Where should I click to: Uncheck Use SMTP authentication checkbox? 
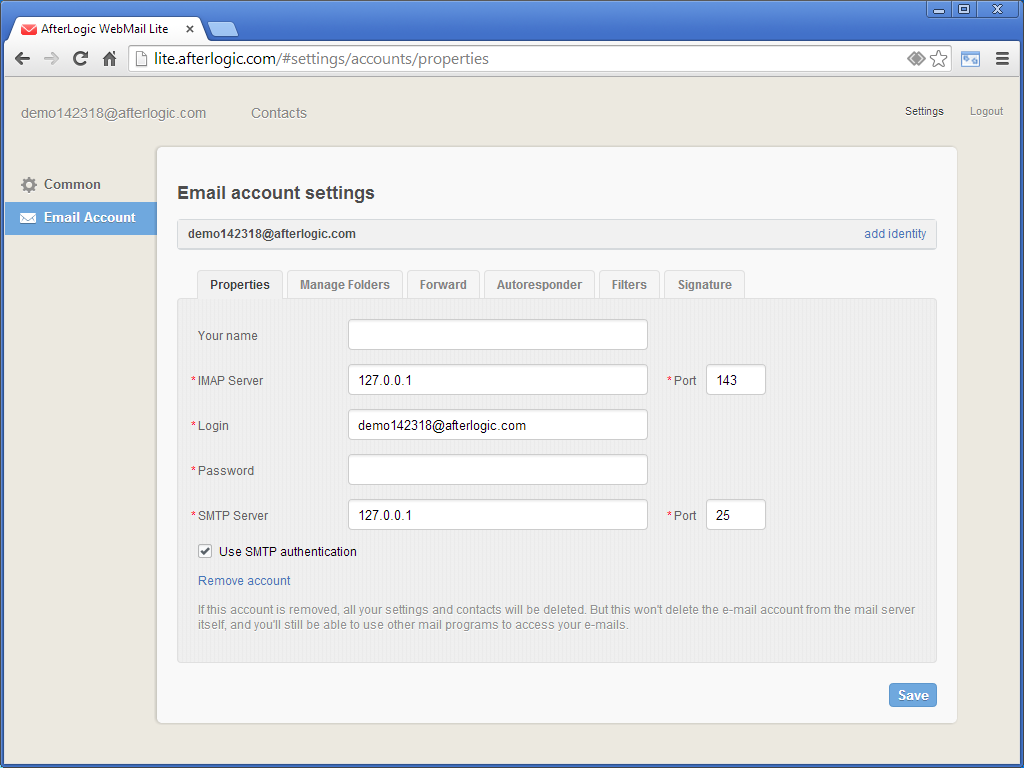point(205,551)
